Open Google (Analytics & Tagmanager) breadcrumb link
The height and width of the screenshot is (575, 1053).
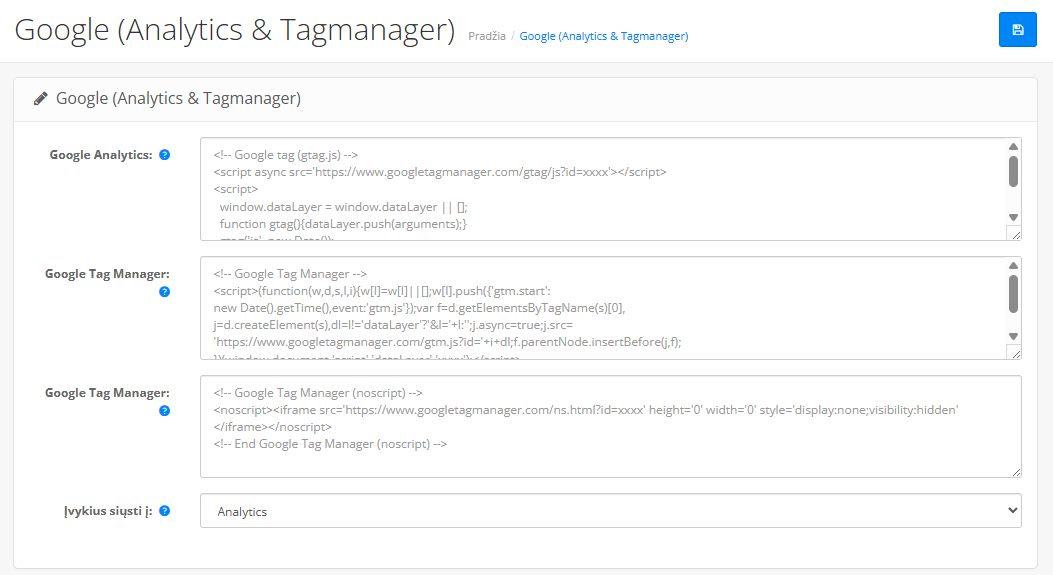point(604,36)
